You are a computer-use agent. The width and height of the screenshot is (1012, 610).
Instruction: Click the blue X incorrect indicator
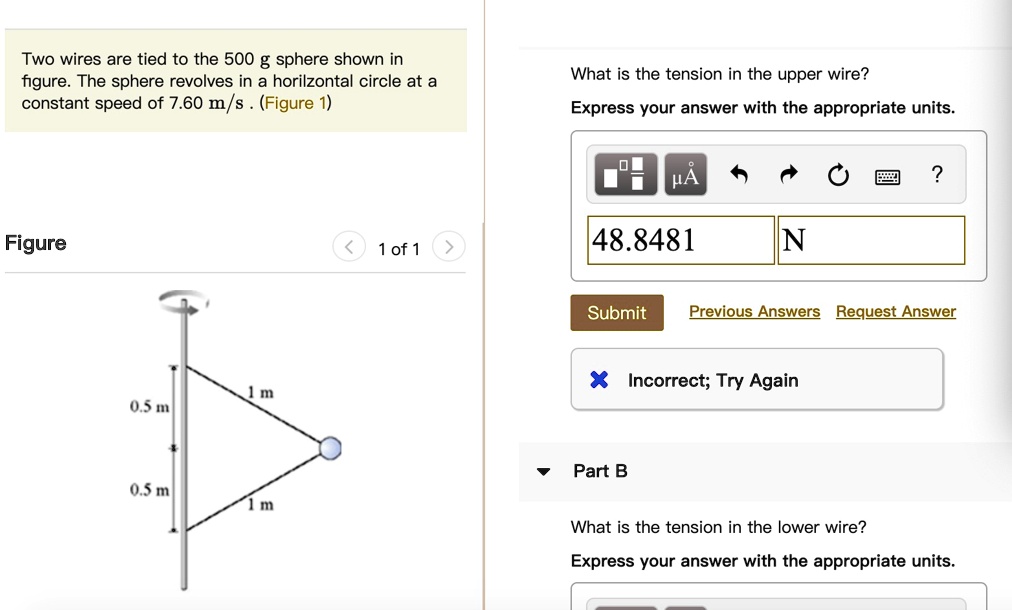599,379
